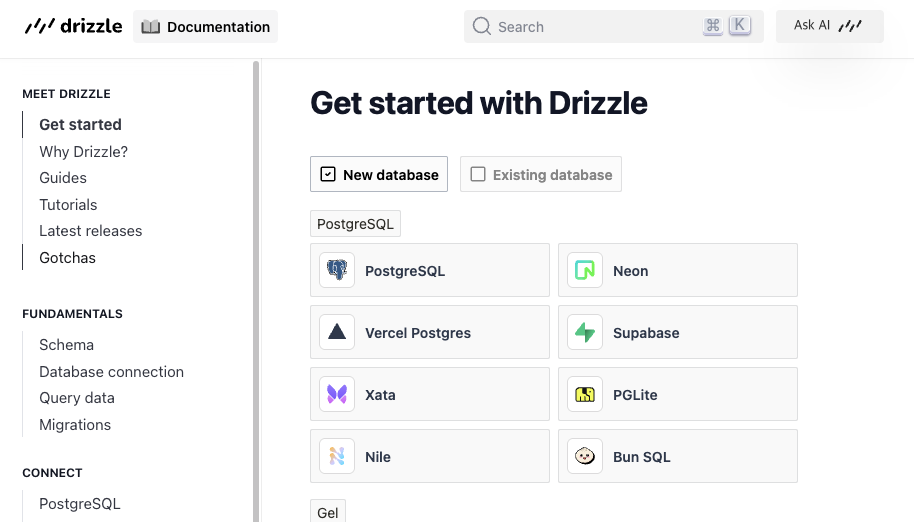The width and height of the screenshot is (914, 522).
Task: Open PostgreSQL under Connect section
Action: coord(80,504)
